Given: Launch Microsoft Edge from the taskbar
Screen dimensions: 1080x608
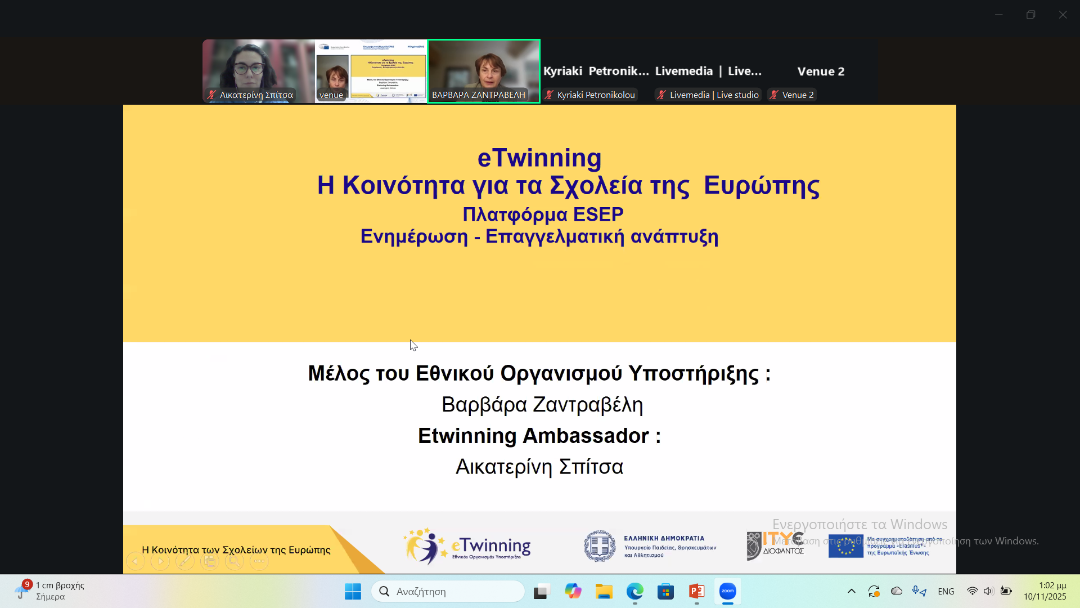Looking at the screenshot, I should pos(635,591).
